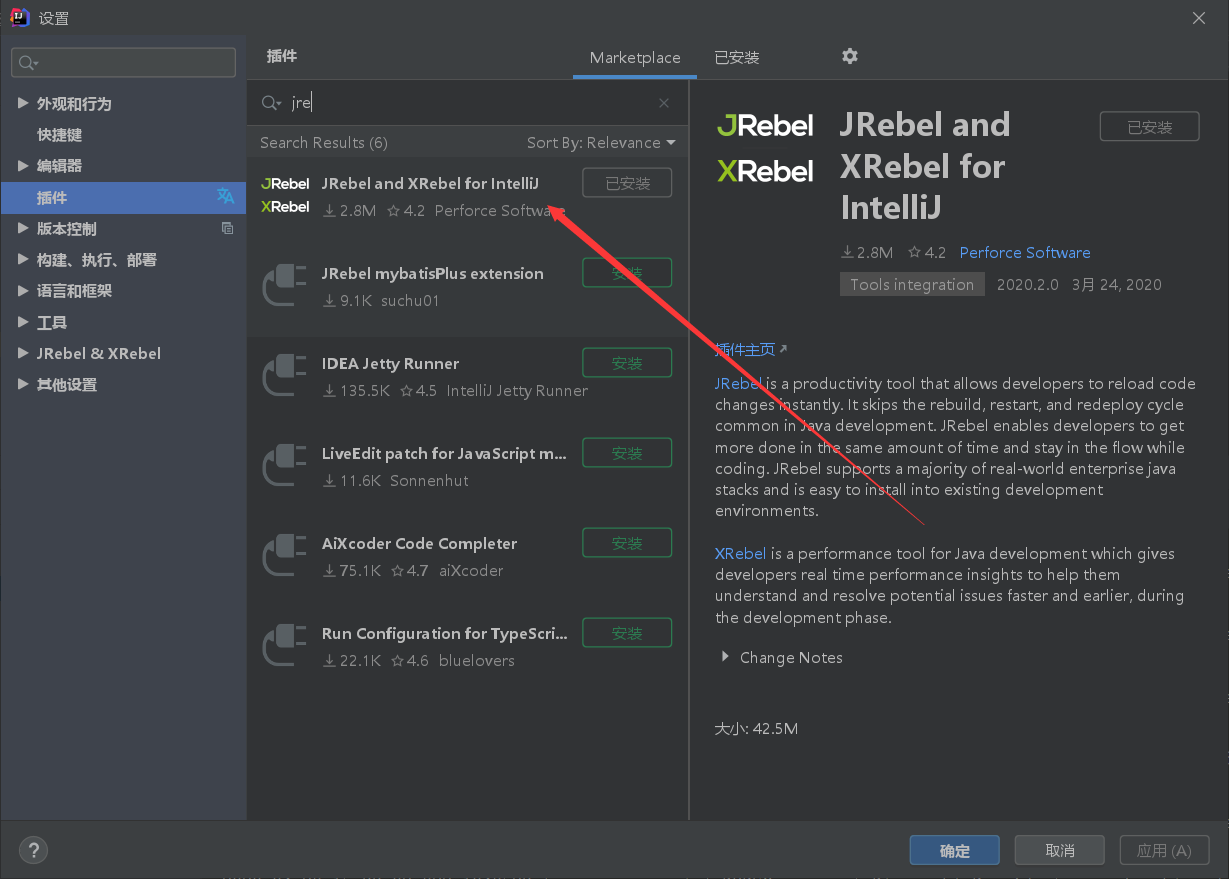
Task: Close the settings dialog window
Action: (x=1198, y=17)
